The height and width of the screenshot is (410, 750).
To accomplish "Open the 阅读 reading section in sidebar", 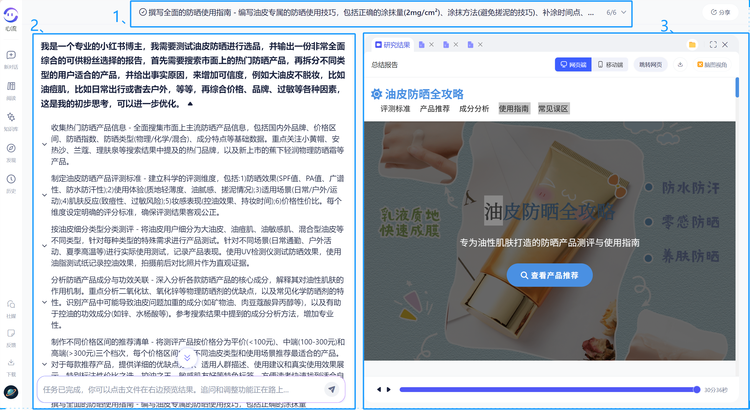I will 11,86.
